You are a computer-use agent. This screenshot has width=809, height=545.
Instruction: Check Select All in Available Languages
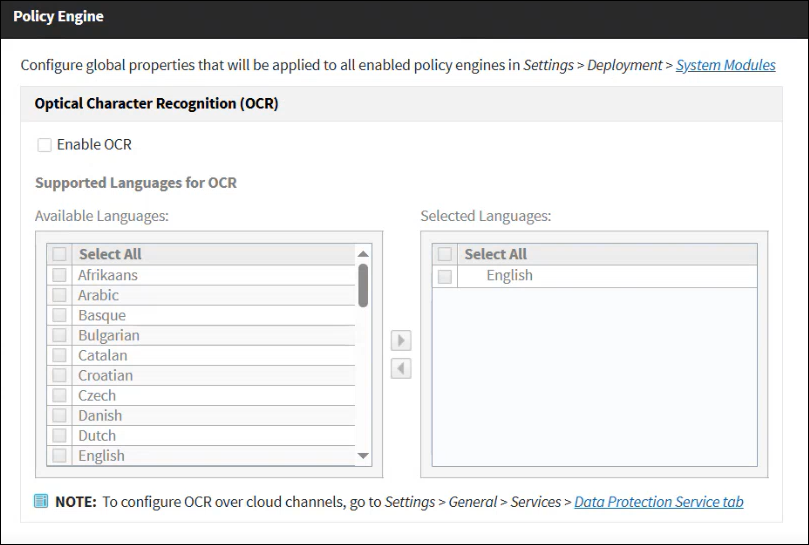[x=60, y=255]
